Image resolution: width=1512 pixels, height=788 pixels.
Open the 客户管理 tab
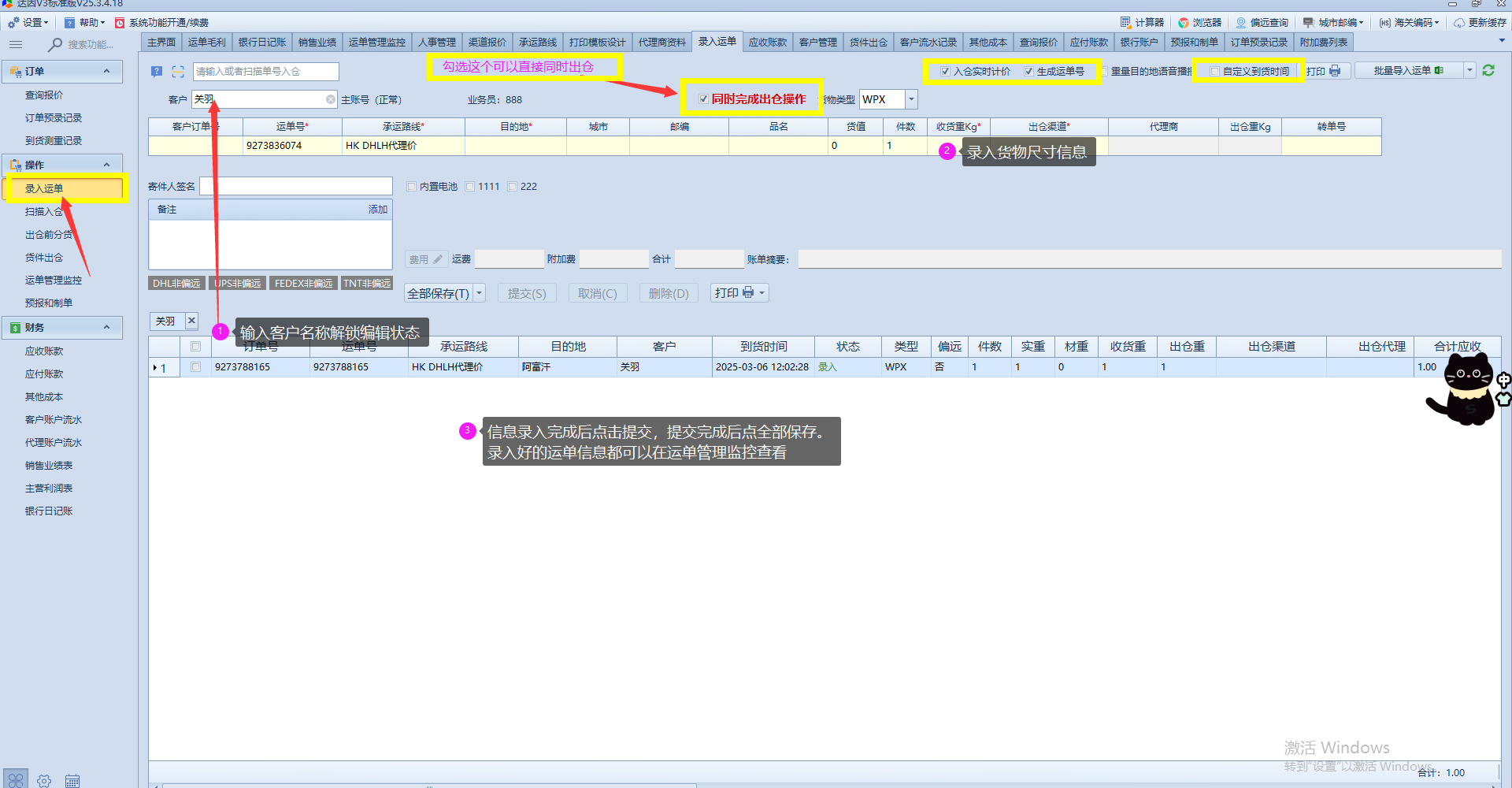(817, 43)
